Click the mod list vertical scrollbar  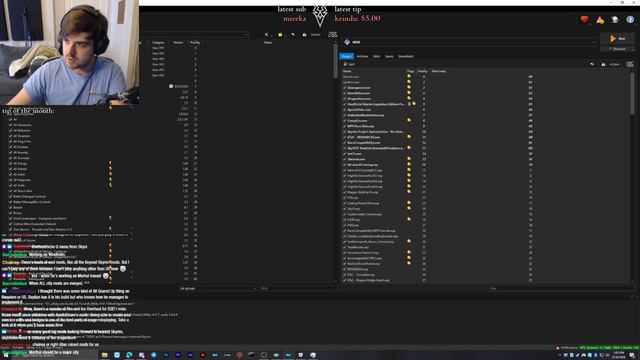[336, 61]
